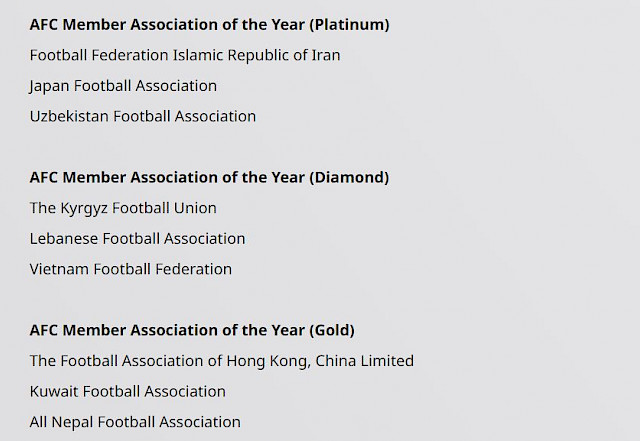Click the Kuwait Football Association line
Viewport: 640px width, 441px height.
pos(128,392)
